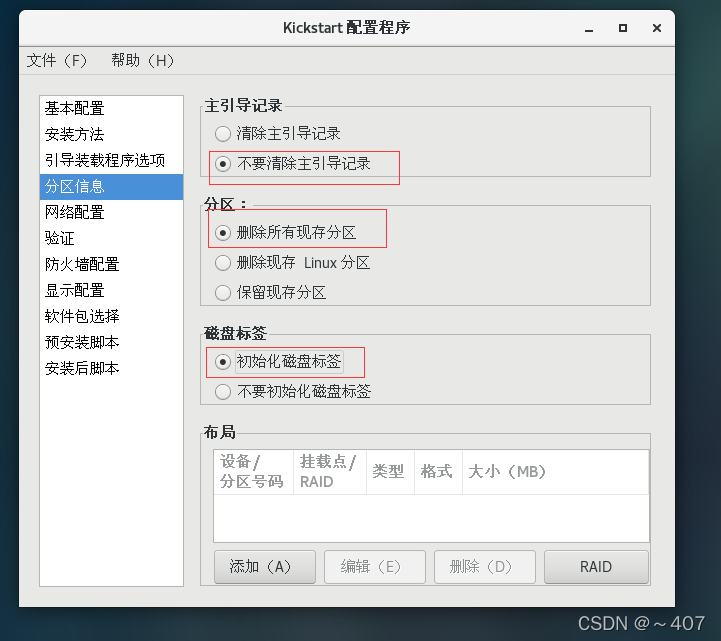Screen dimensions: 721x641
Task: Minimize the Kickstart window
Action: coord(589,29)
